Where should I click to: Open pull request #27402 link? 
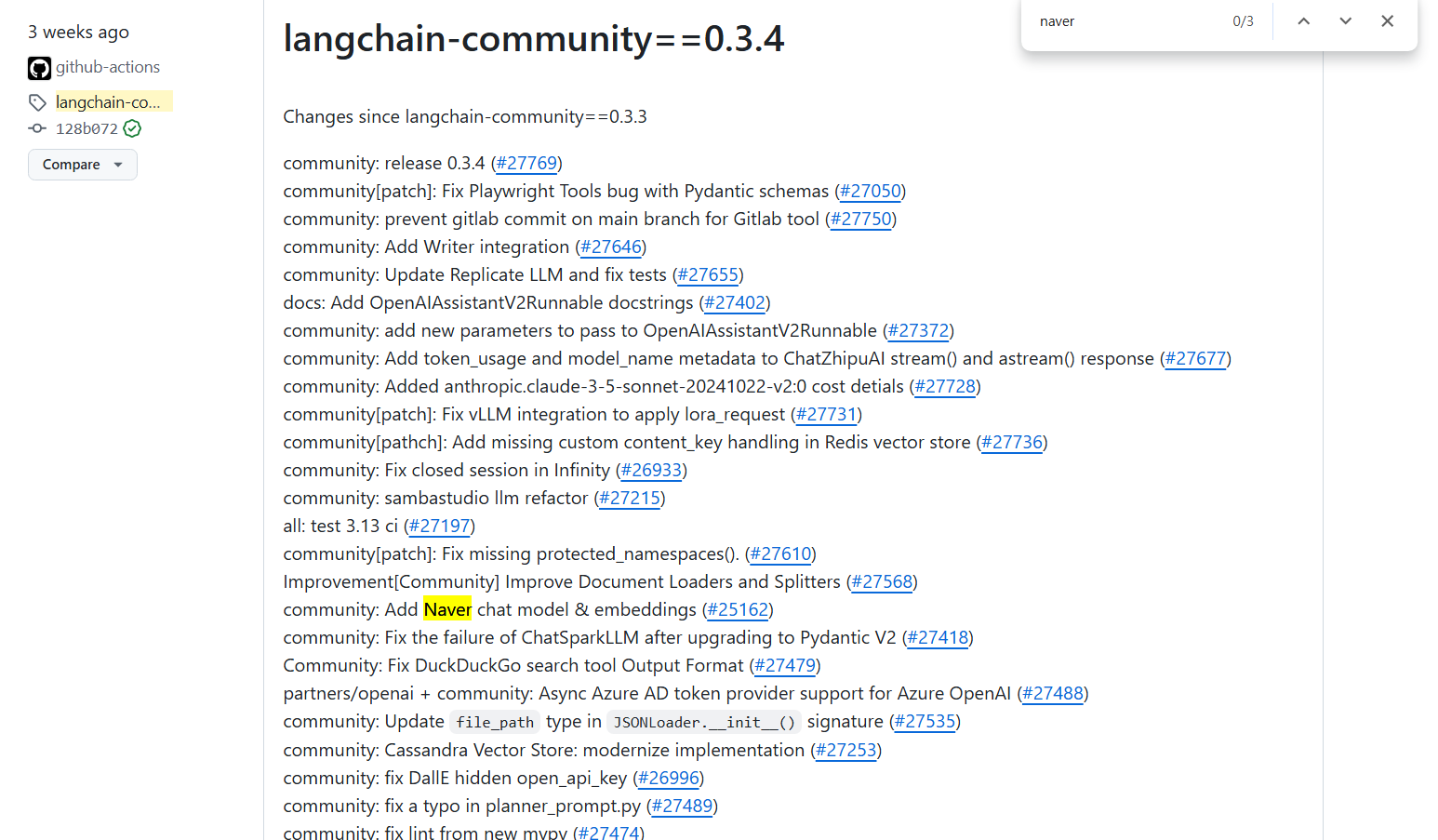pyautogui.click(x=735, y=303)
